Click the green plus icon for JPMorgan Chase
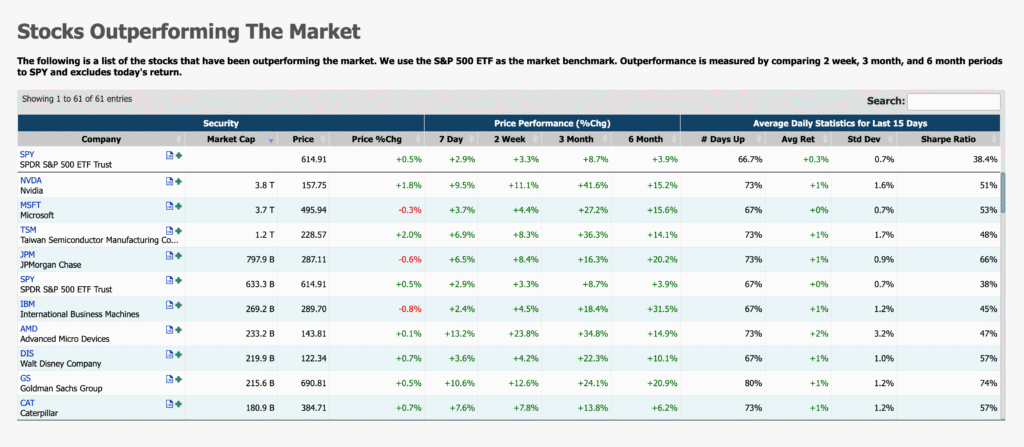Viewport: 1024px width, 447px height. 178,256
